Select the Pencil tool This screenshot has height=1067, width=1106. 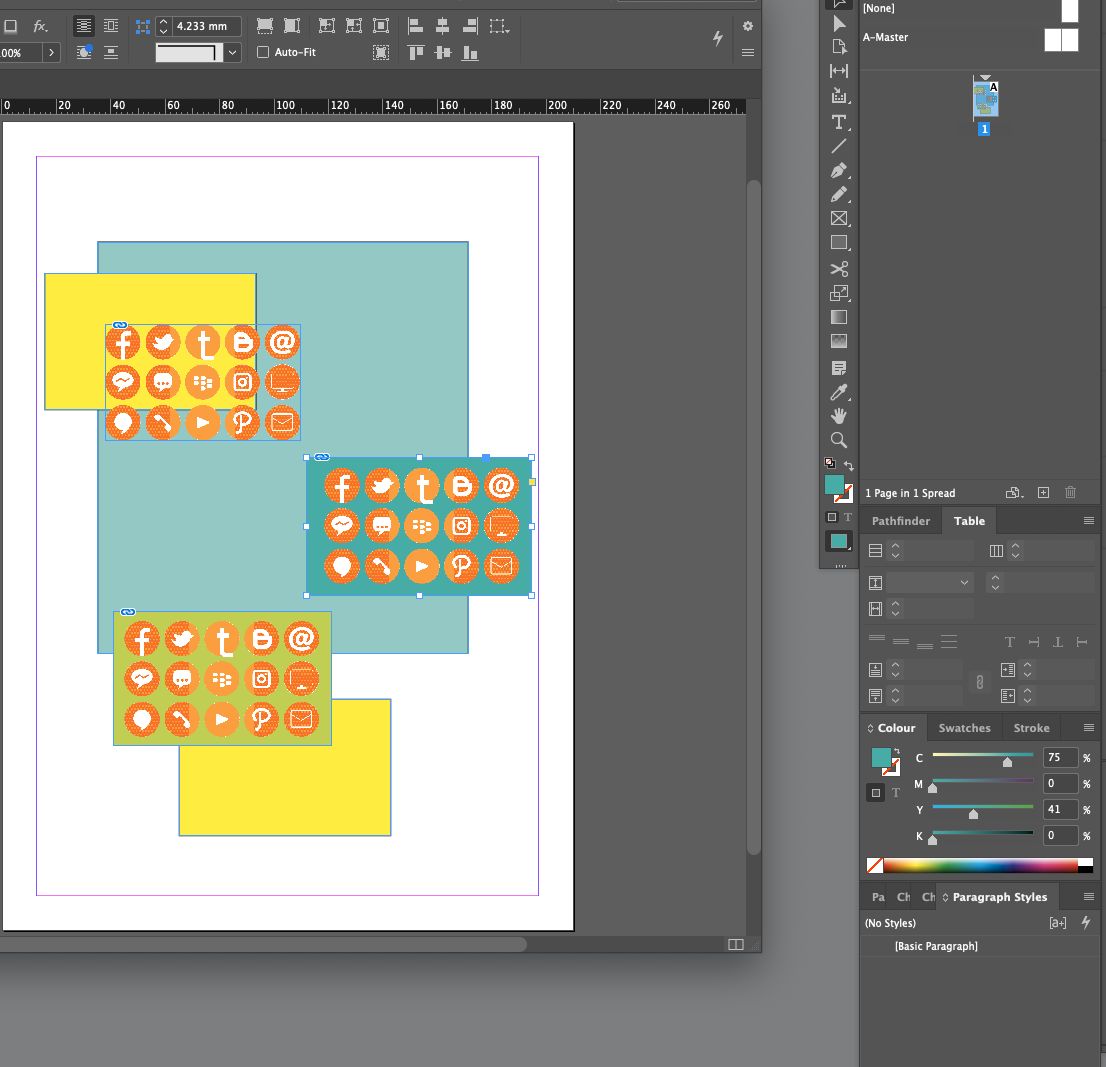click(x=839, y=195)
